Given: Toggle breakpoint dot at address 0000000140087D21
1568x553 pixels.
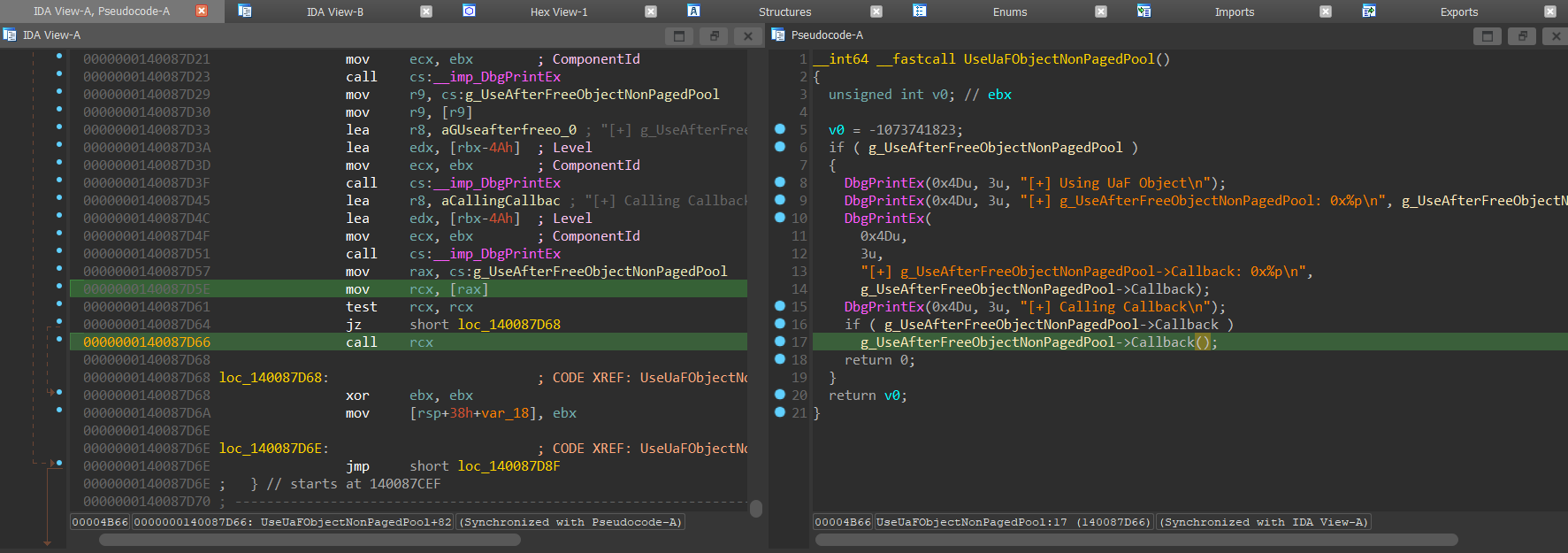Looking at the screenshot, I should pyautogui.click(x=59, y=56).
